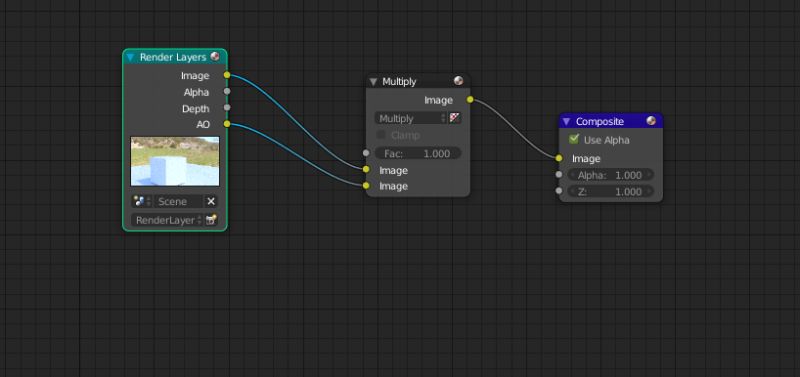Click the Scene name field
The image size is (800, 377).
[178, 202]
